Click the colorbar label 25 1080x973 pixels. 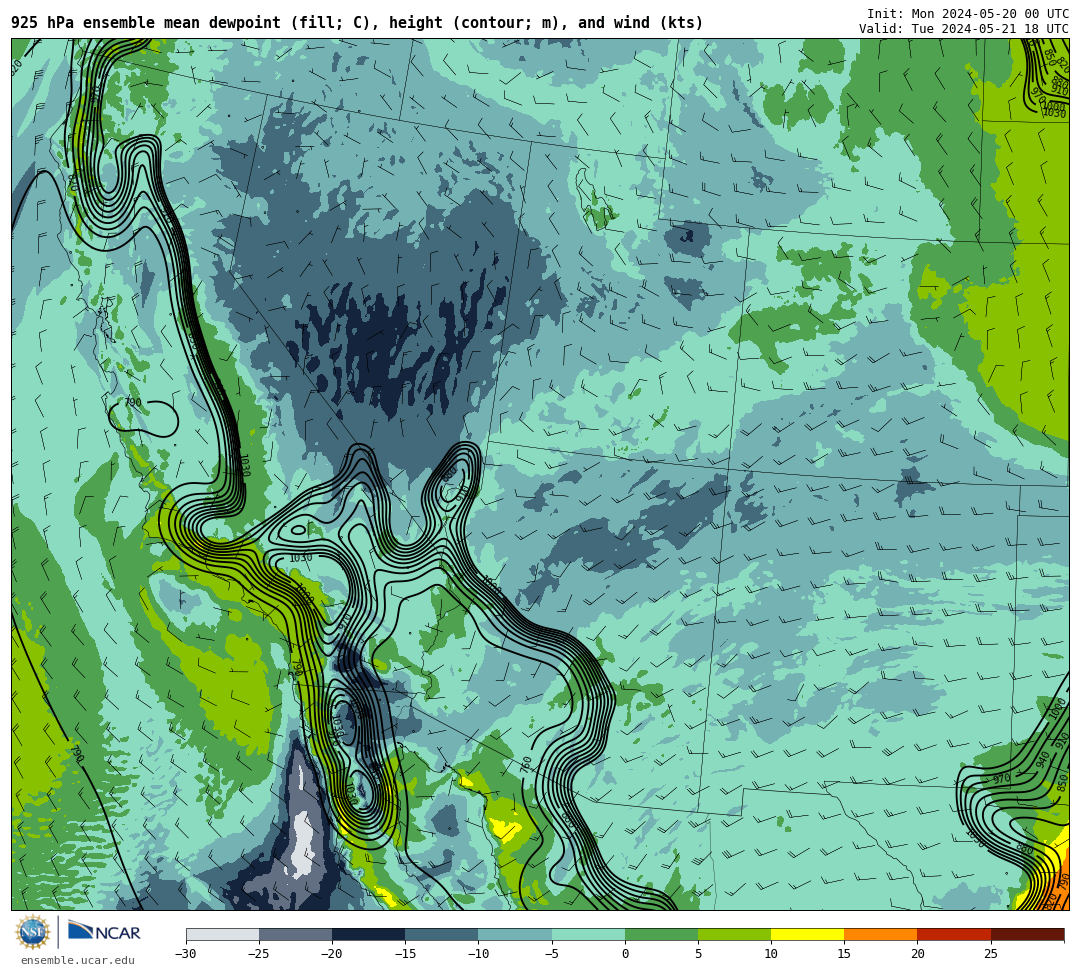coord(990,954)
